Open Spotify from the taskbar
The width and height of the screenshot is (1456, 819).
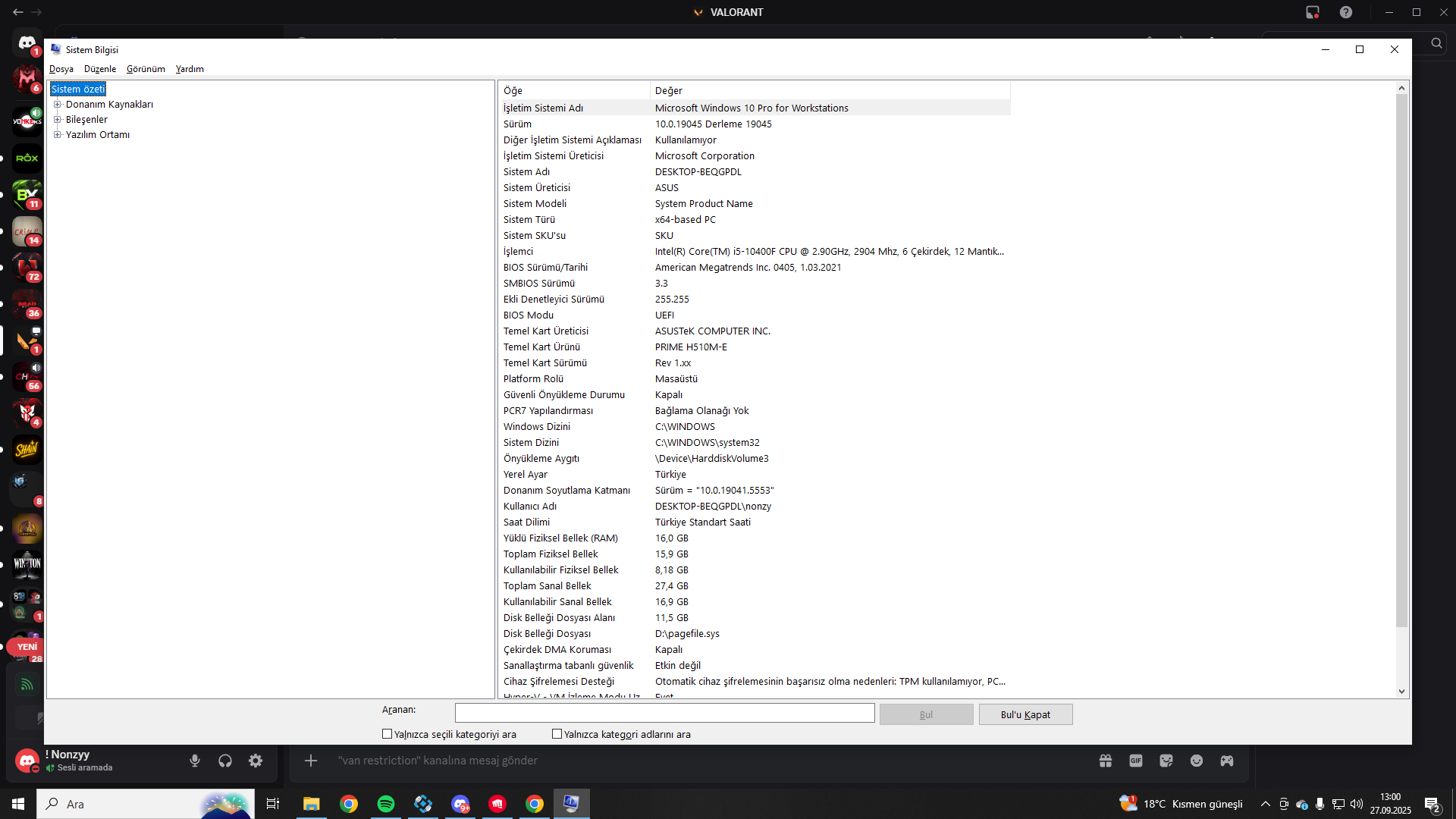click(386, 804)
